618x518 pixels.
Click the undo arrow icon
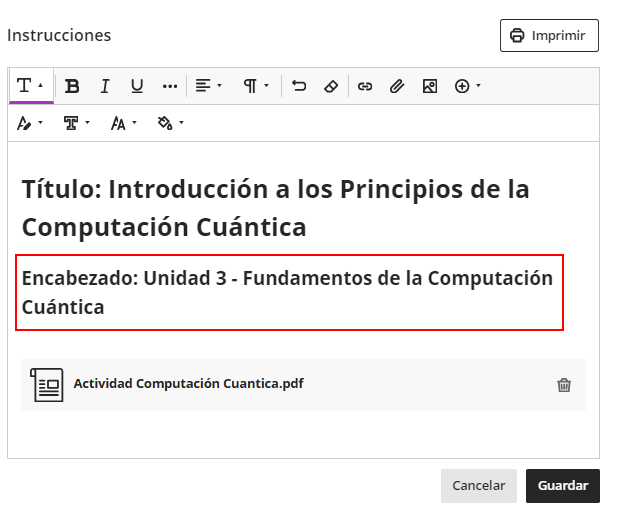click(299, 86)
